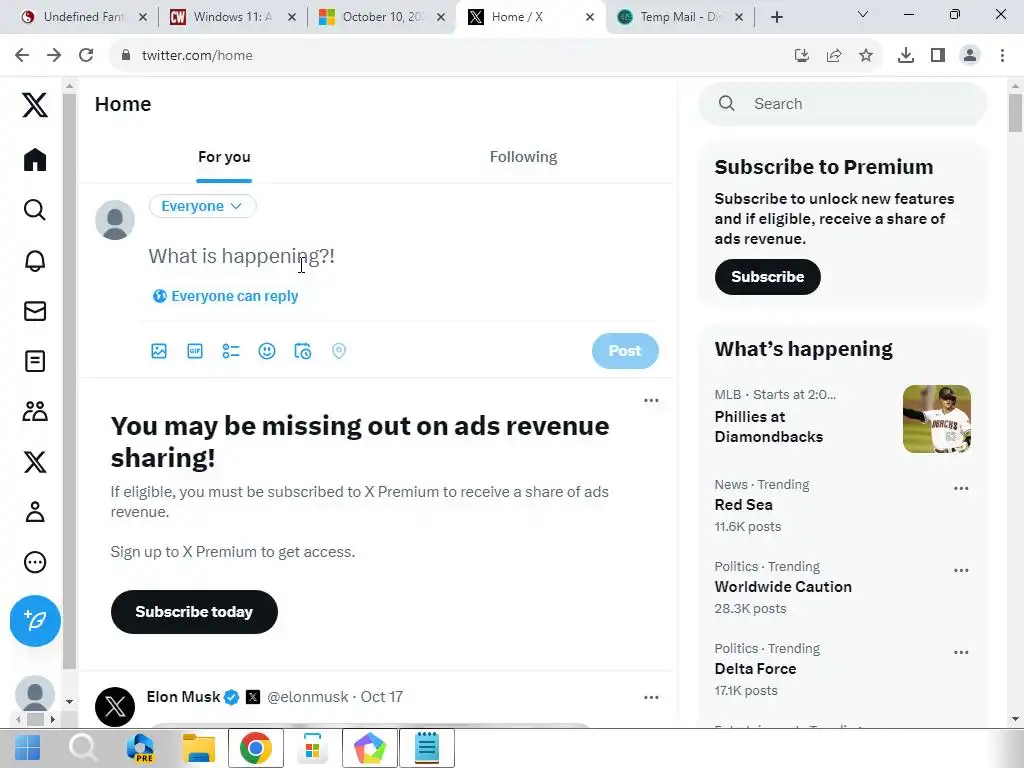Click the Elon Musk post avatar

(x=115, y=707)
